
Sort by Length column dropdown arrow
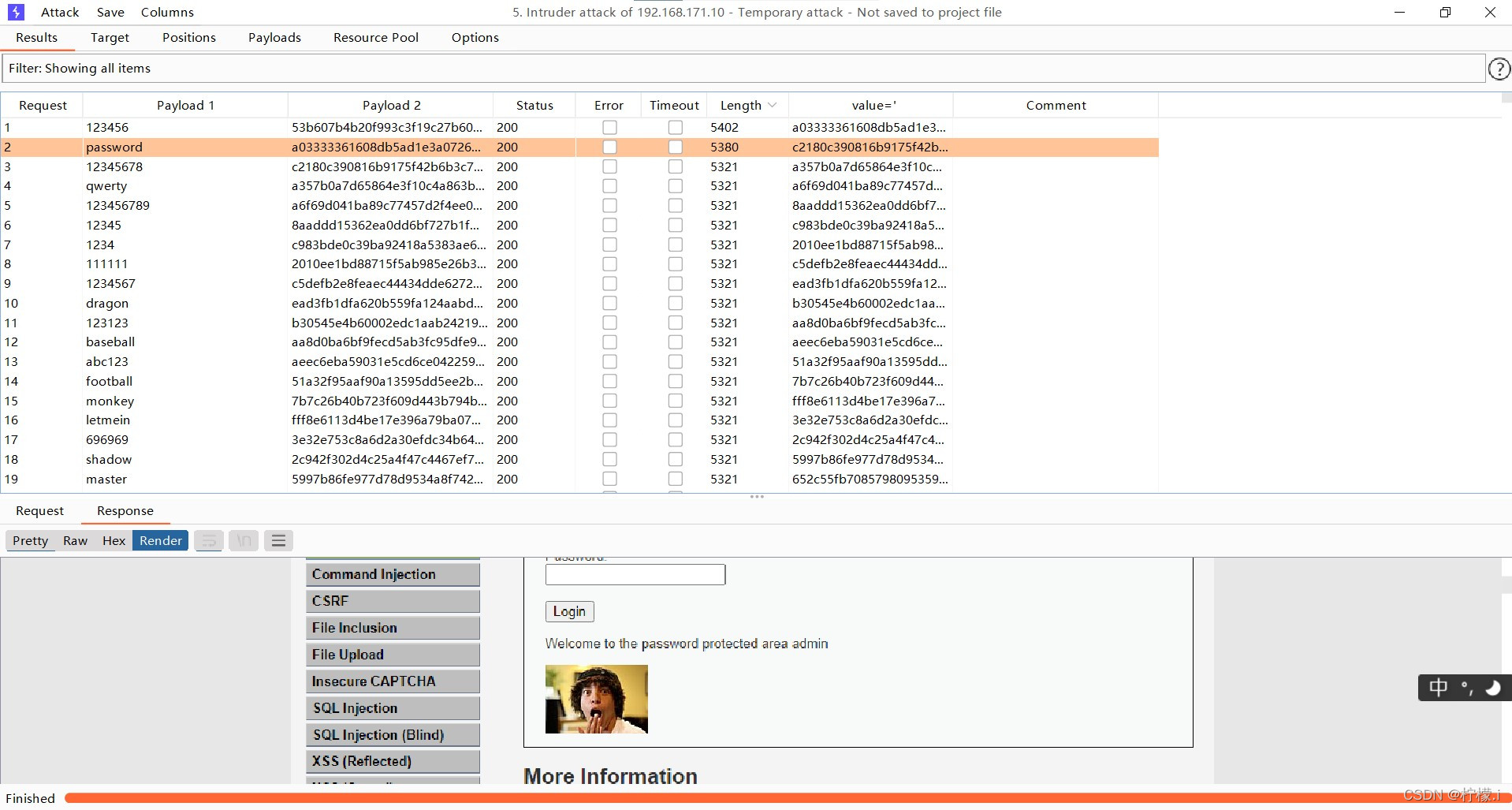pyautogui.click(x=772, y=105)
